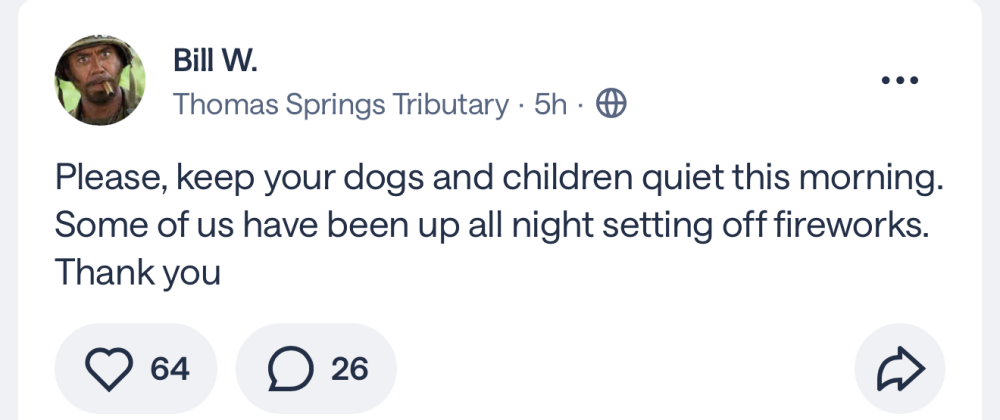Click the globe public visibility icon
Screen dimensions: 1000x420
pos(611,104)
